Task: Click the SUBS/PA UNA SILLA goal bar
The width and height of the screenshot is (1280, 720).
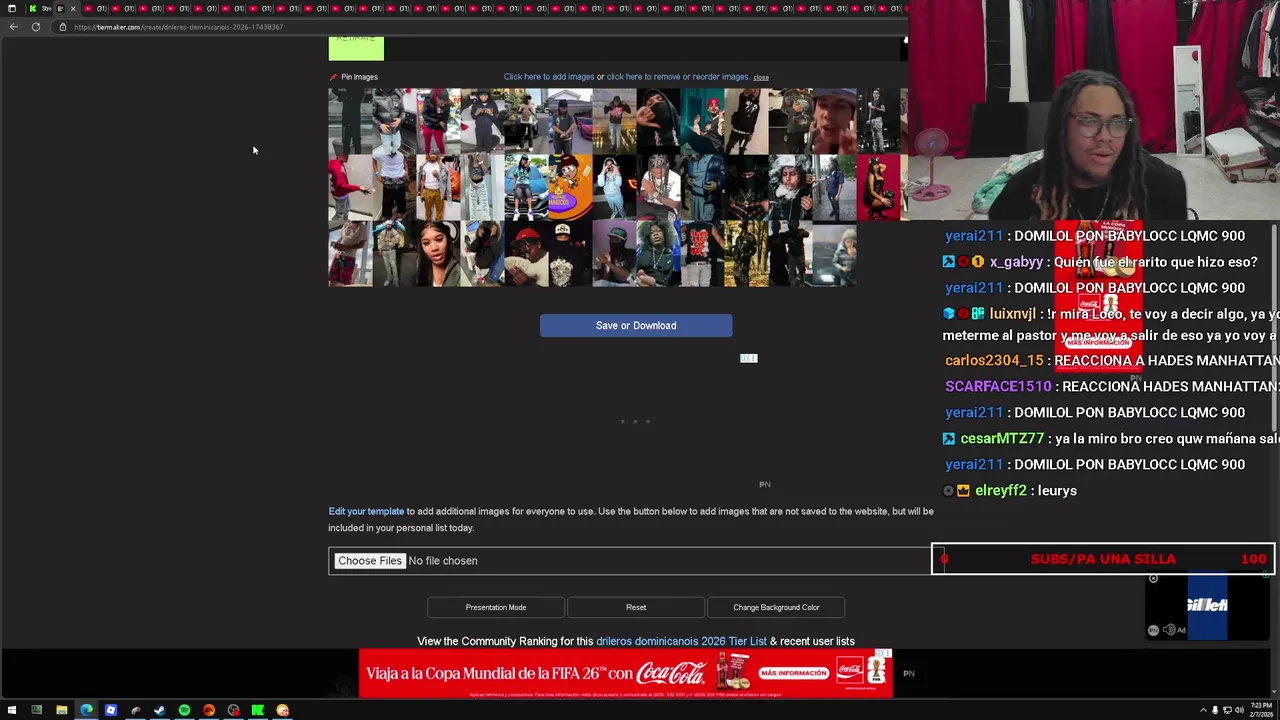Action: coord(1103,559)
